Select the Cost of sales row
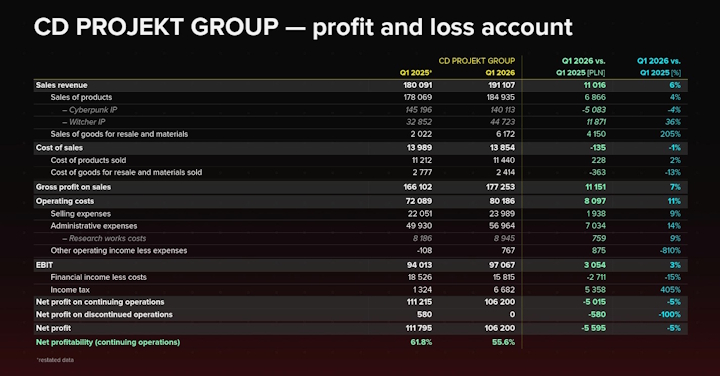Image resolution: width=720 pixels, height=376 pixels. 360,148
